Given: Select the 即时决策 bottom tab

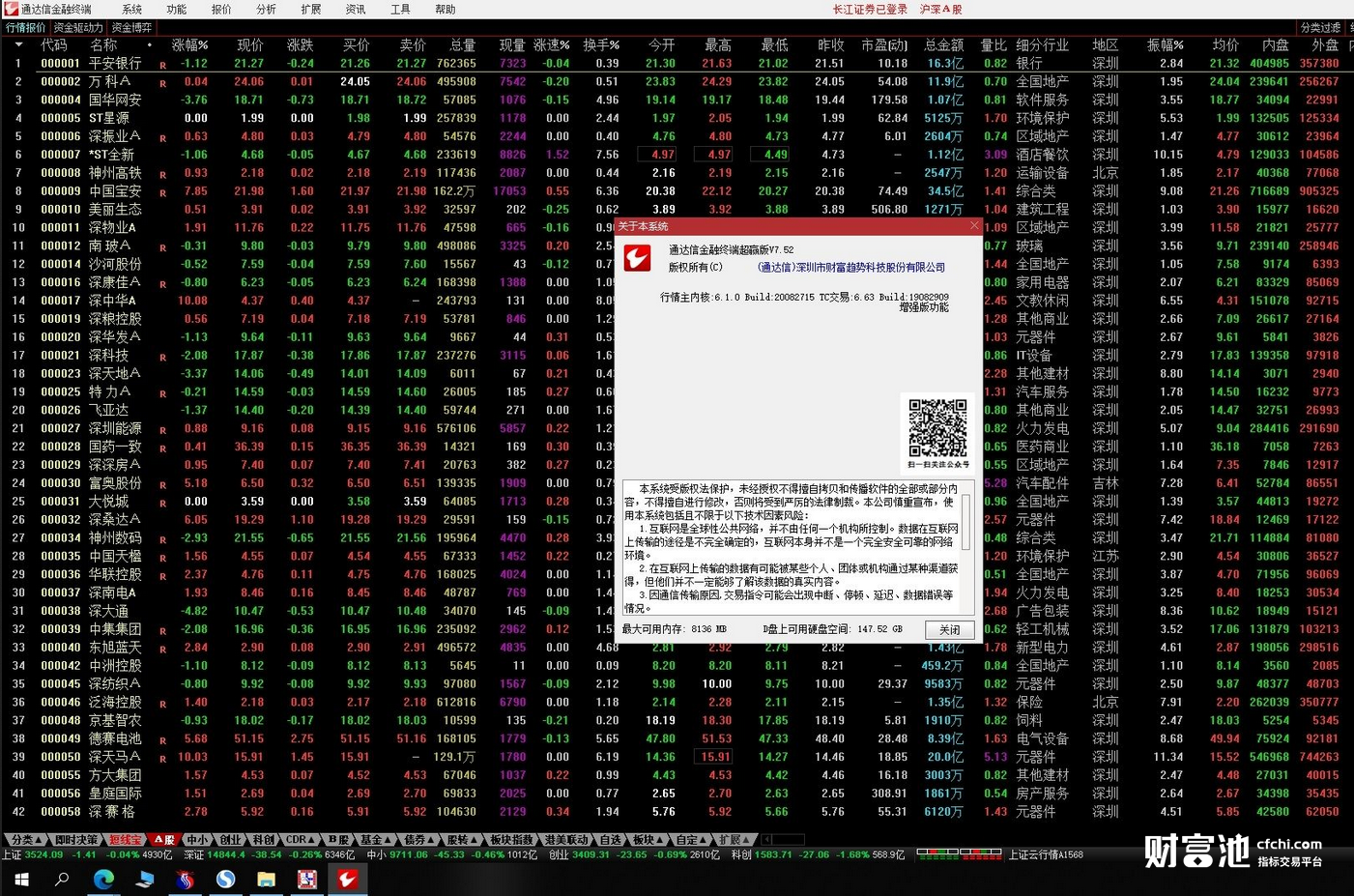Looking at the screenshot, I should pyautogui.click(x=75, y=840).
